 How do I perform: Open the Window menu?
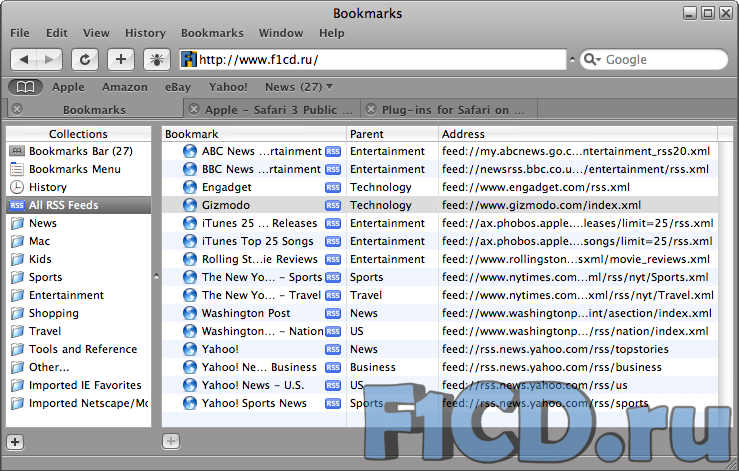click(x=280, y=33)
